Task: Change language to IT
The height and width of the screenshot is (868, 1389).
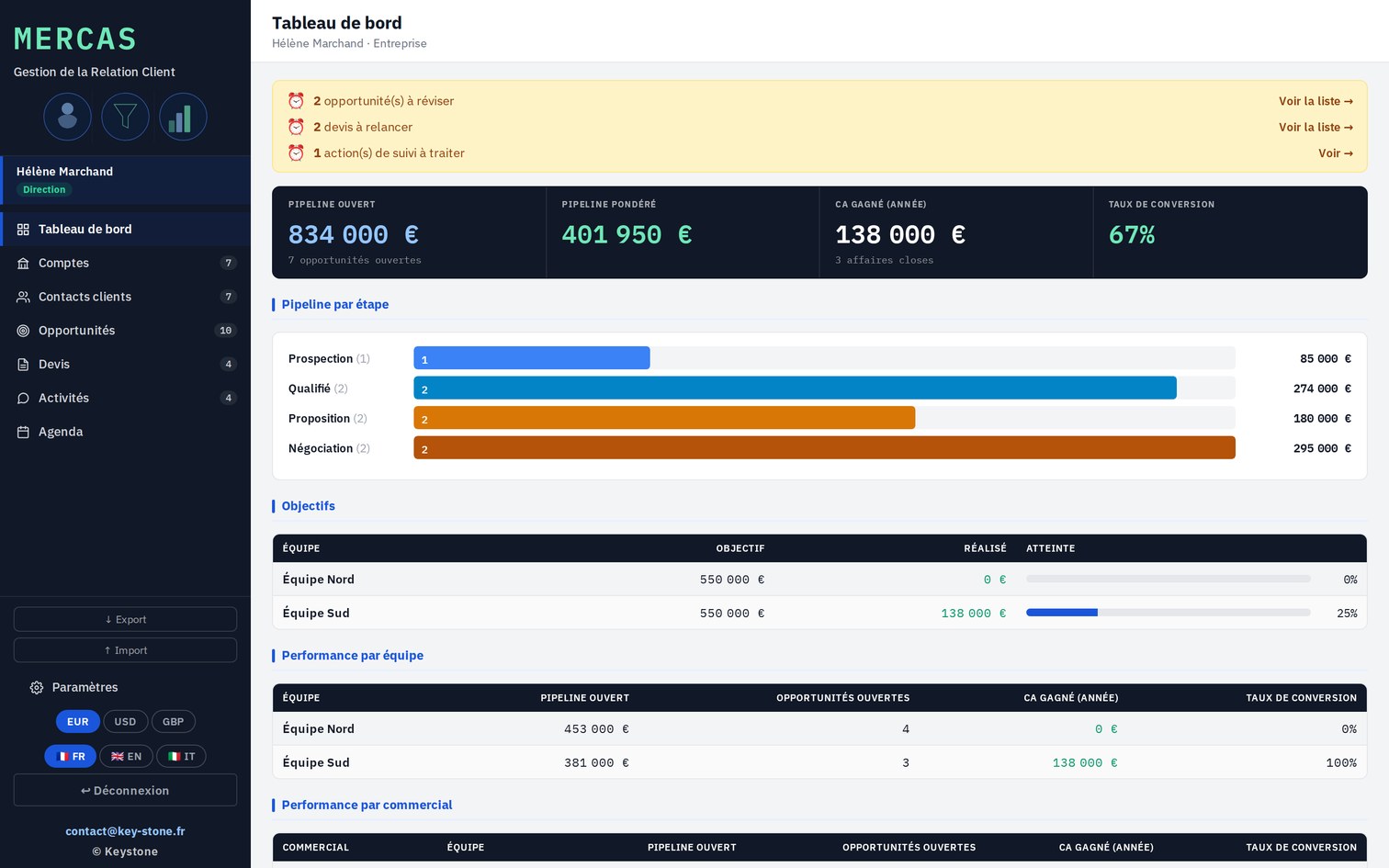Action: coord(181,757)
